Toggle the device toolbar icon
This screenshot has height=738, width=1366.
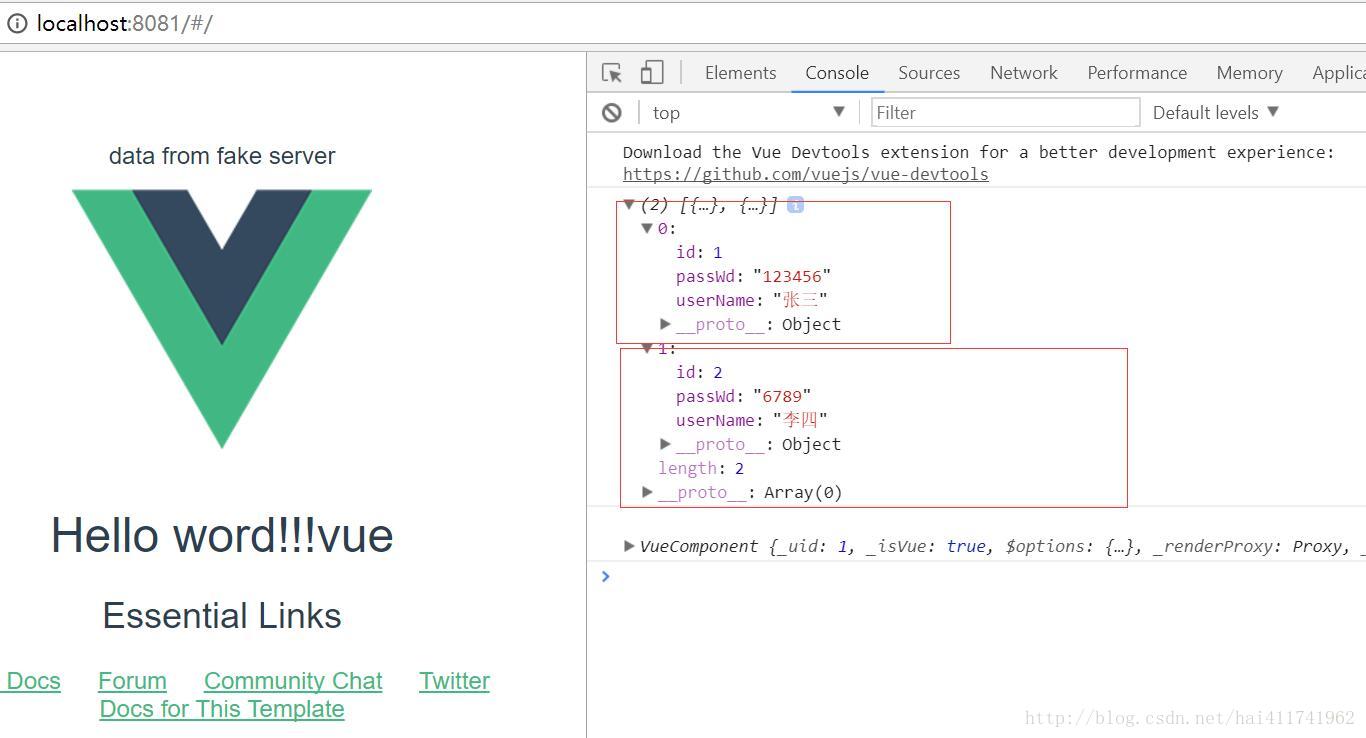652,72
